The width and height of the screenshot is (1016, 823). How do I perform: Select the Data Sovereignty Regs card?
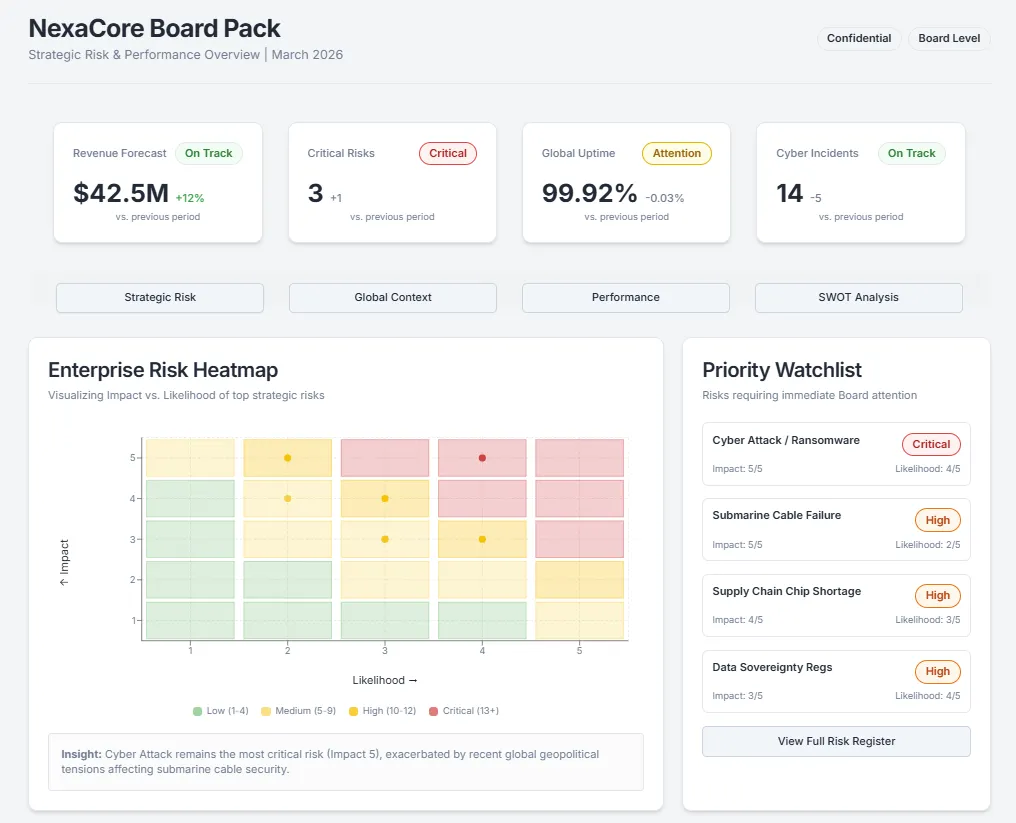click(x=837, y=681)
